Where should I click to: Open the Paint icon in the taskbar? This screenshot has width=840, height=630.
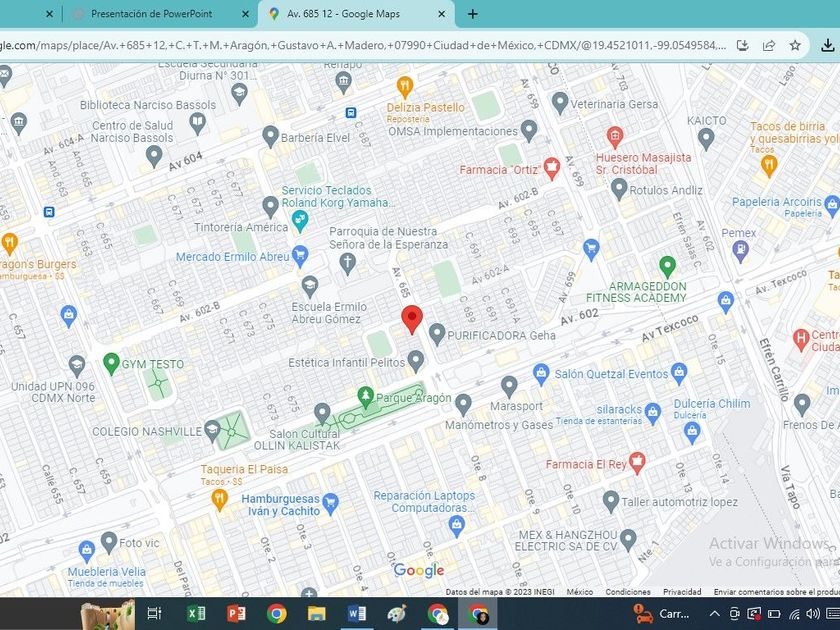pos(396,613)
